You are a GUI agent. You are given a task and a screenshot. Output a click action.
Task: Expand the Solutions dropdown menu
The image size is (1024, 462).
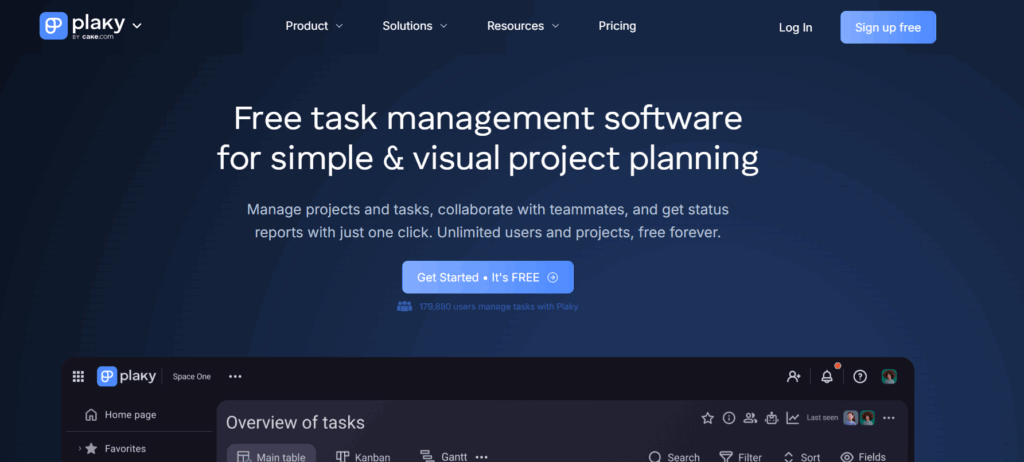(415, 26)
